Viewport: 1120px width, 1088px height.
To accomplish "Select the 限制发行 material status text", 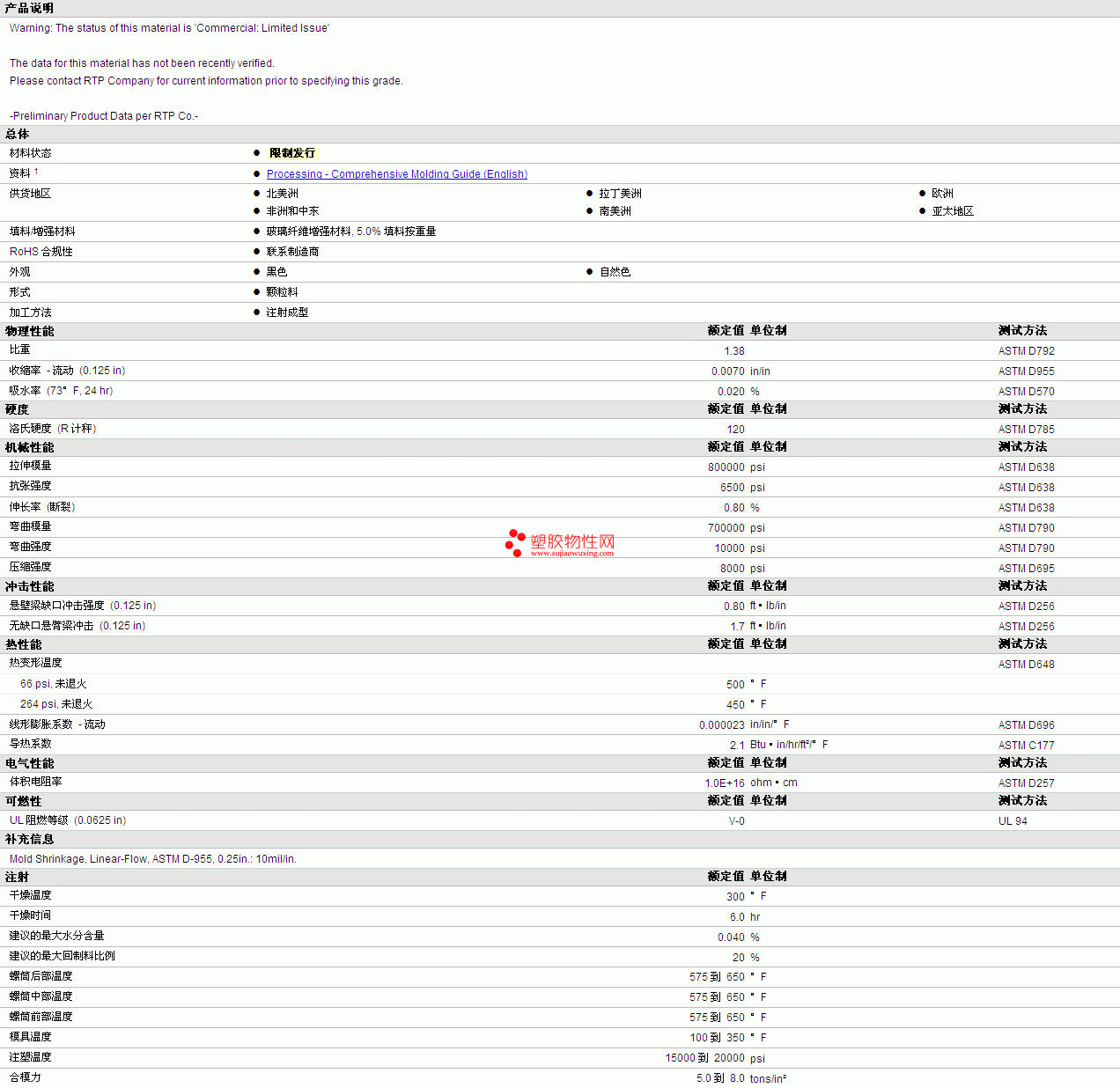I will click(292, 153).
